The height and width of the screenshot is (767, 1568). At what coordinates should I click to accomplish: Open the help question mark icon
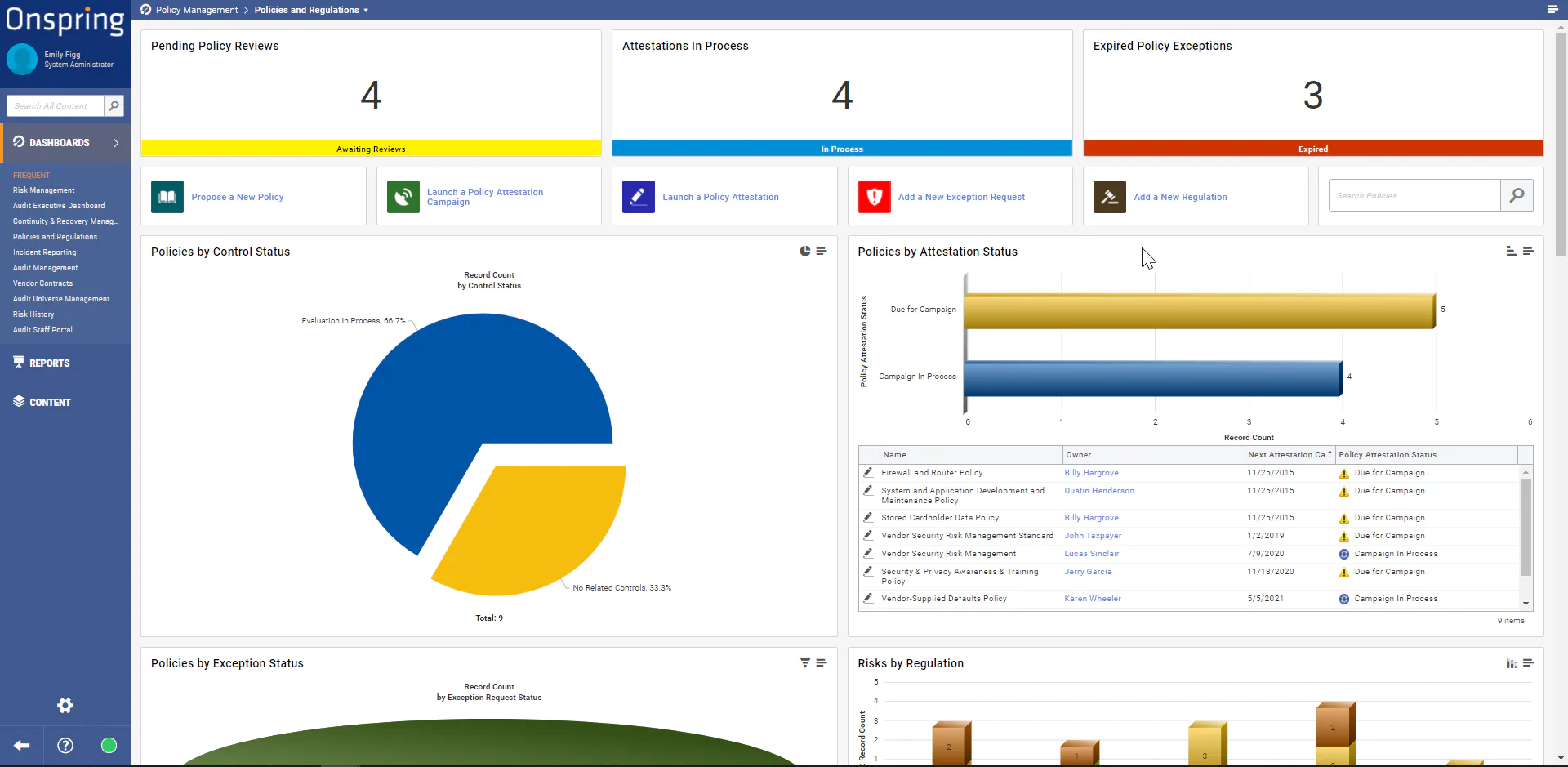(x=65, y=746)
